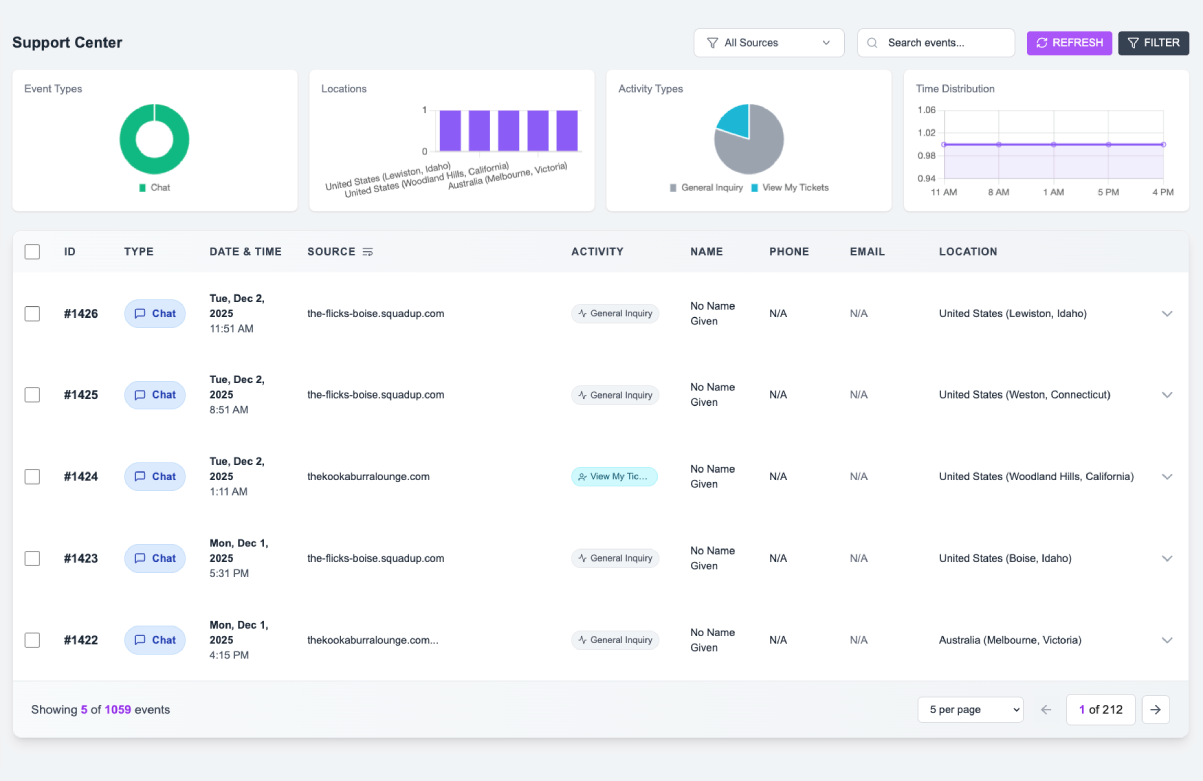Focus the Search events input field
1203x781 pixels.
946,43
